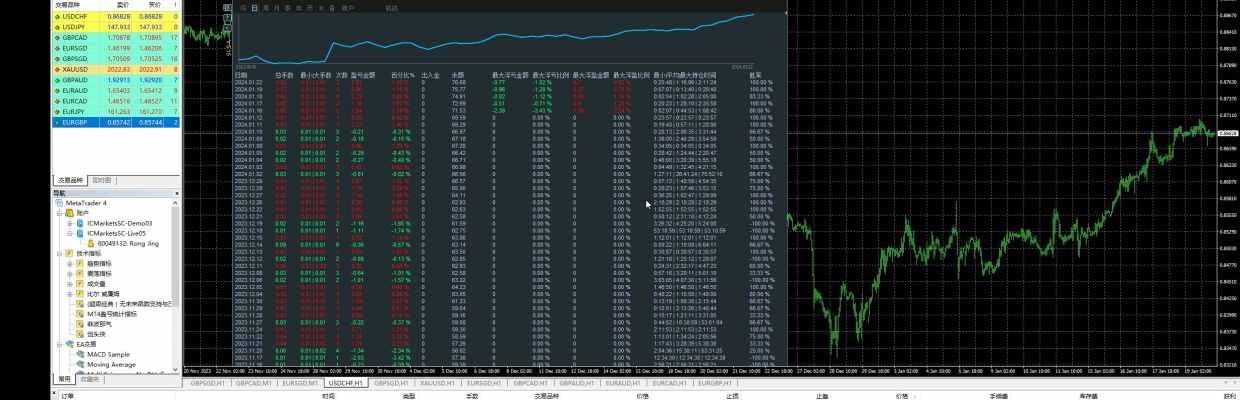Click the XAUUSD direction arrow icon
This screenshot has height=400, width=1240.
point(58,69)
